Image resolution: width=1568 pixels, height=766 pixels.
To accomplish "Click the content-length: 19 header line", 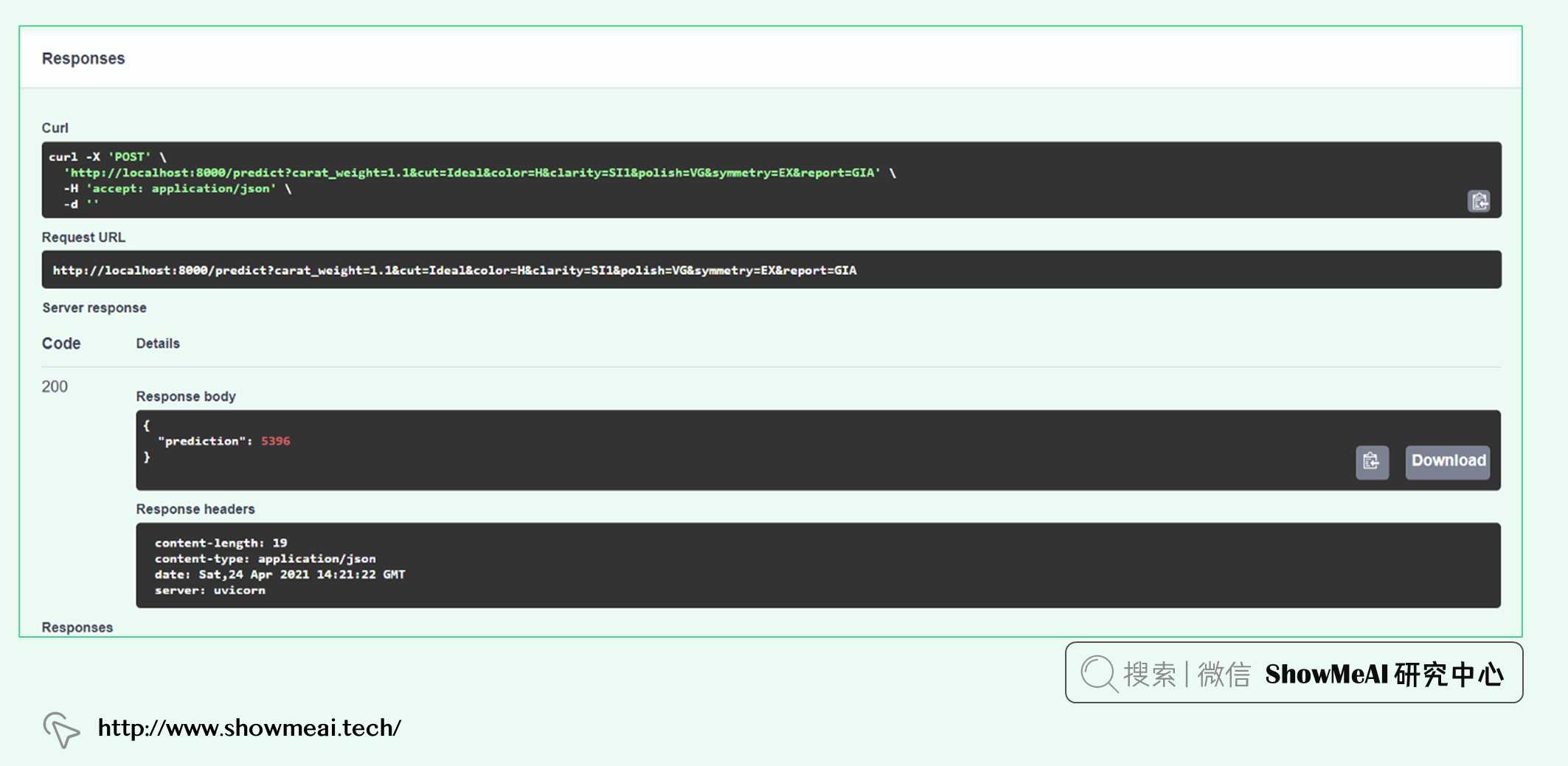I will pyautogui.click(x=221, y=543).
